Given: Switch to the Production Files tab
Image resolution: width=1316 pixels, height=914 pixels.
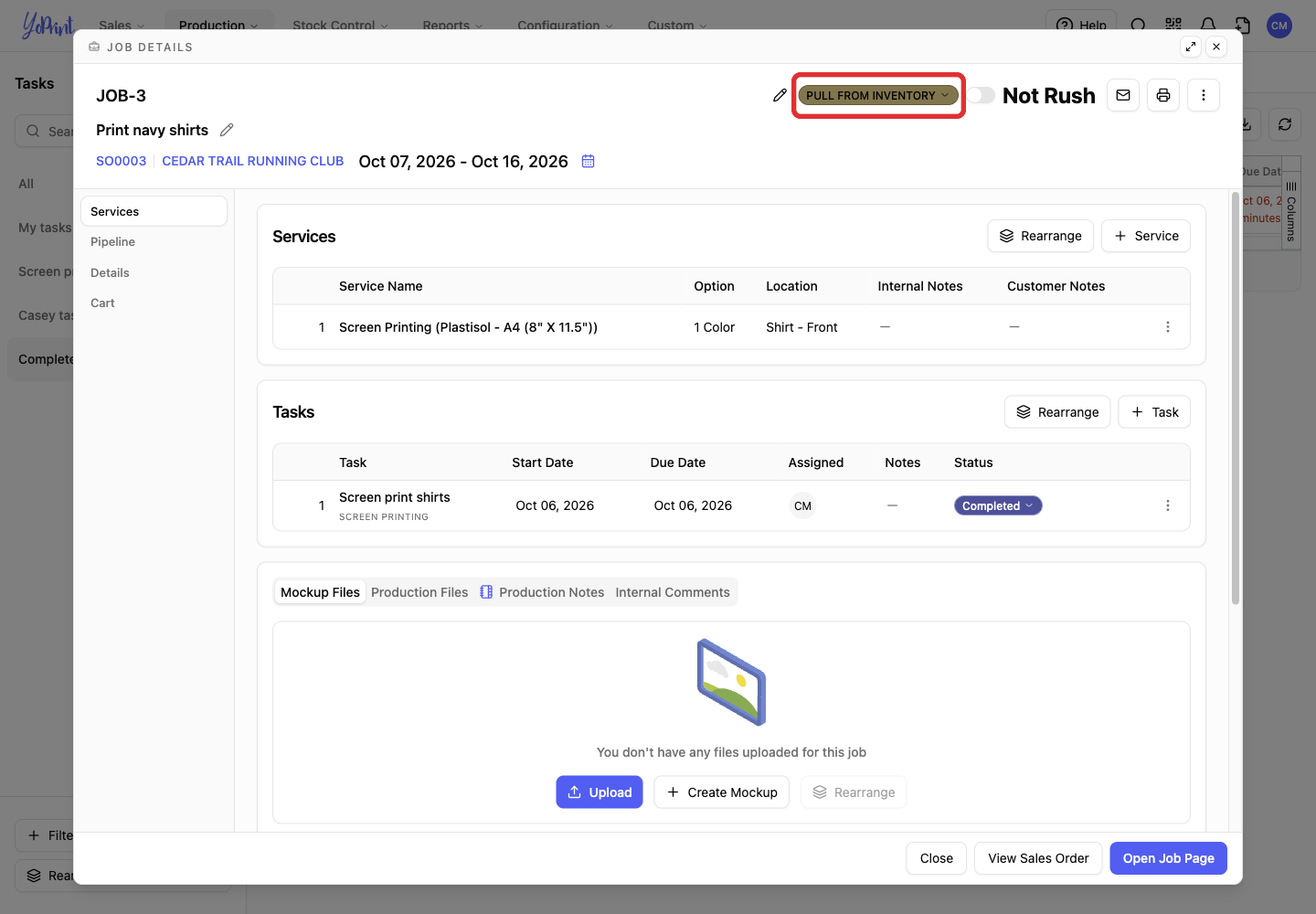Looking at the screenshot, I should coord(419,592).
